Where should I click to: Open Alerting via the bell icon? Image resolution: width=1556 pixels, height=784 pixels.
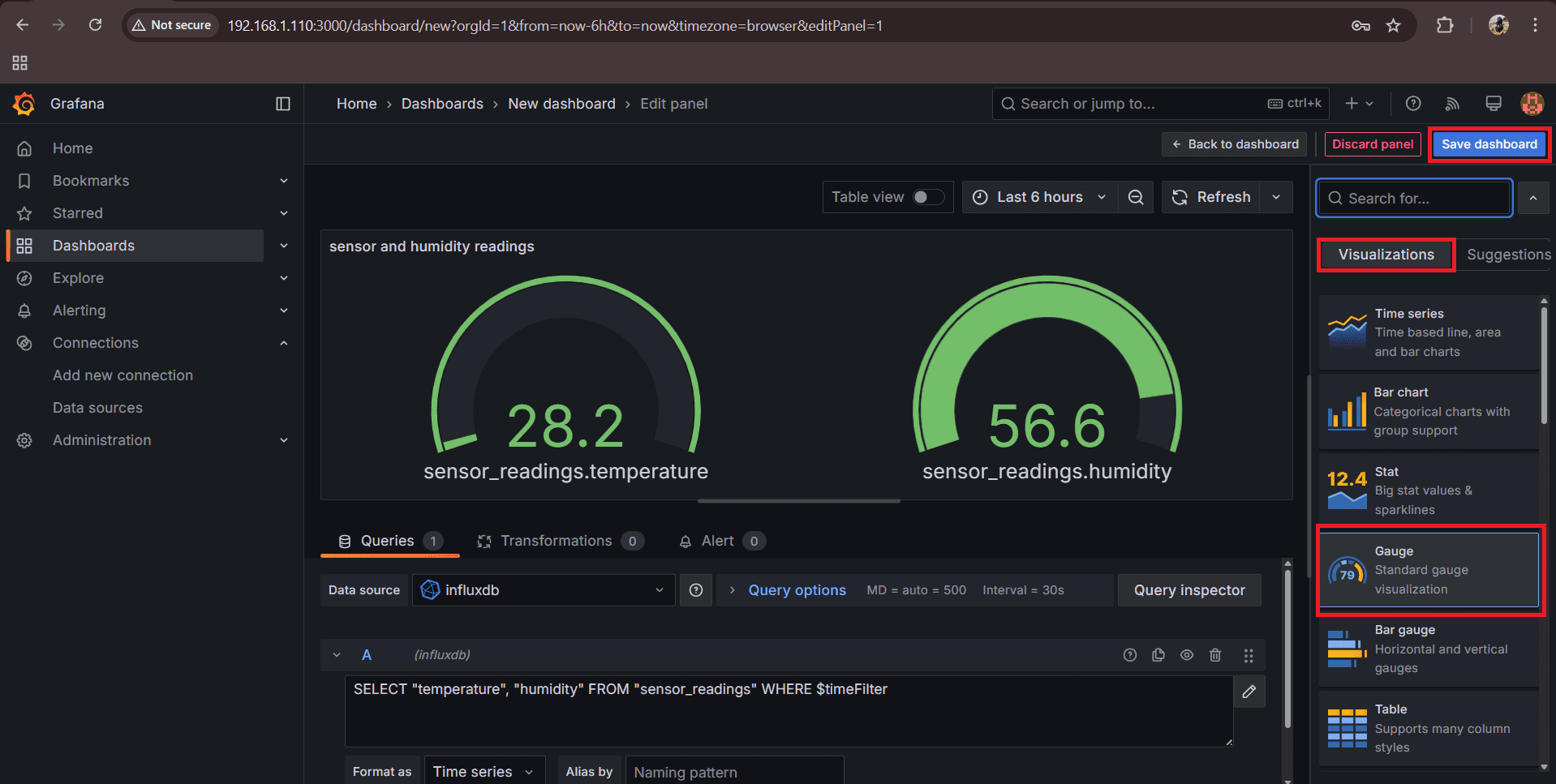point(24,310)
